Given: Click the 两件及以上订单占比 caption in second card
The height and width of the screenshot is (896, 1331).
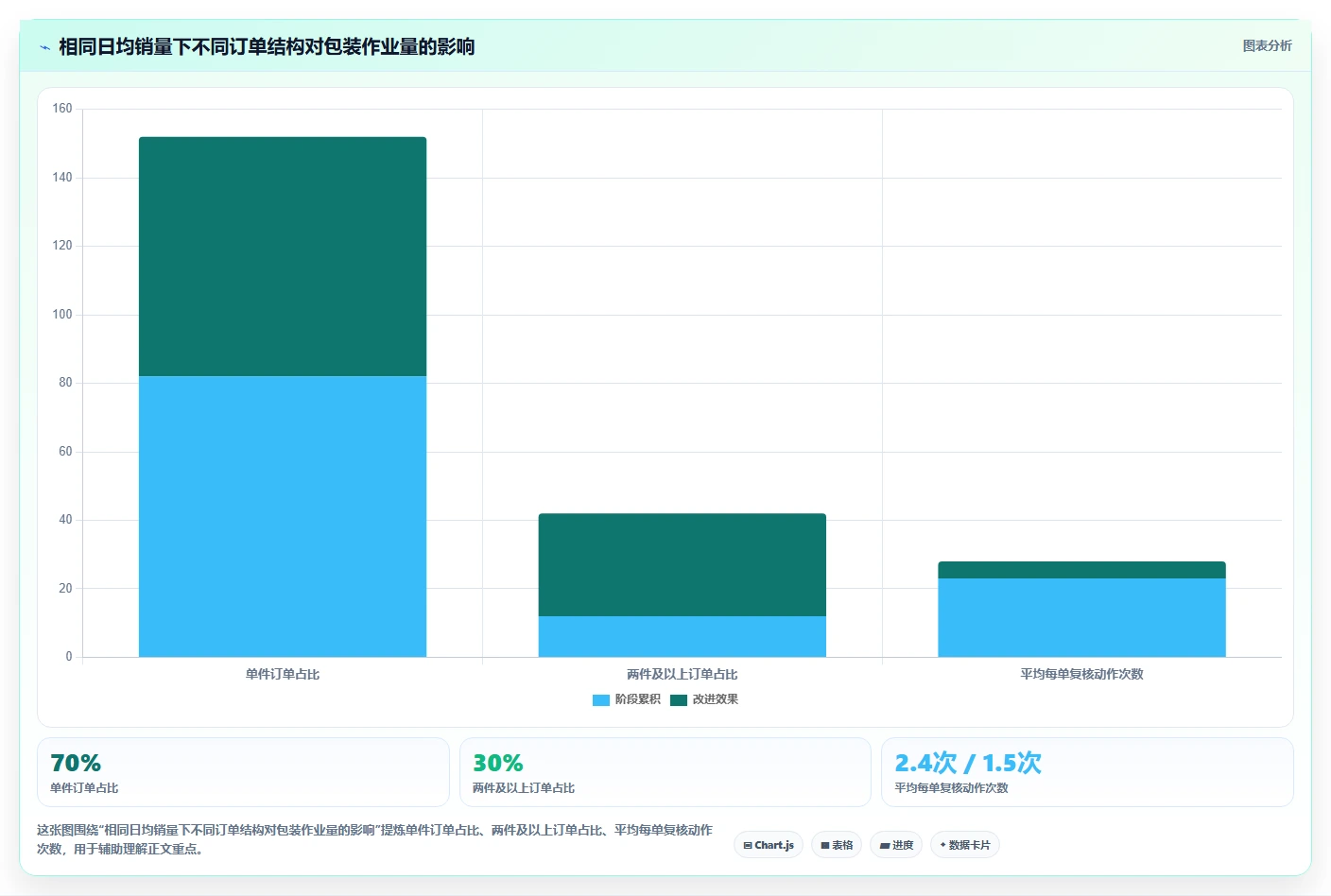Looking at the screenshot, I should [x=524, y=787].
